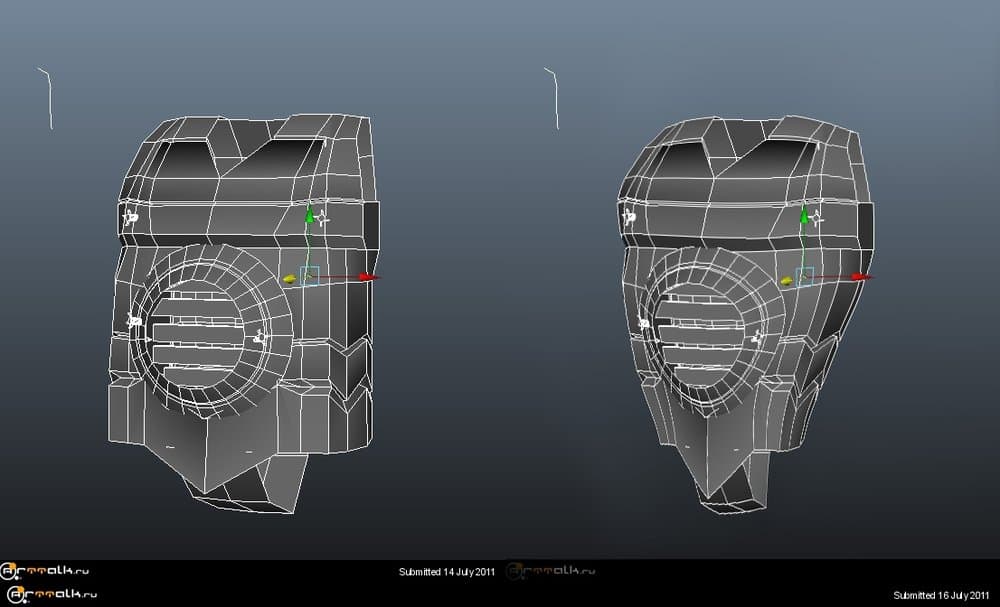Select locator beside left model's green arrow
This screenshot has width=1000, height=607.
[324, 217]
